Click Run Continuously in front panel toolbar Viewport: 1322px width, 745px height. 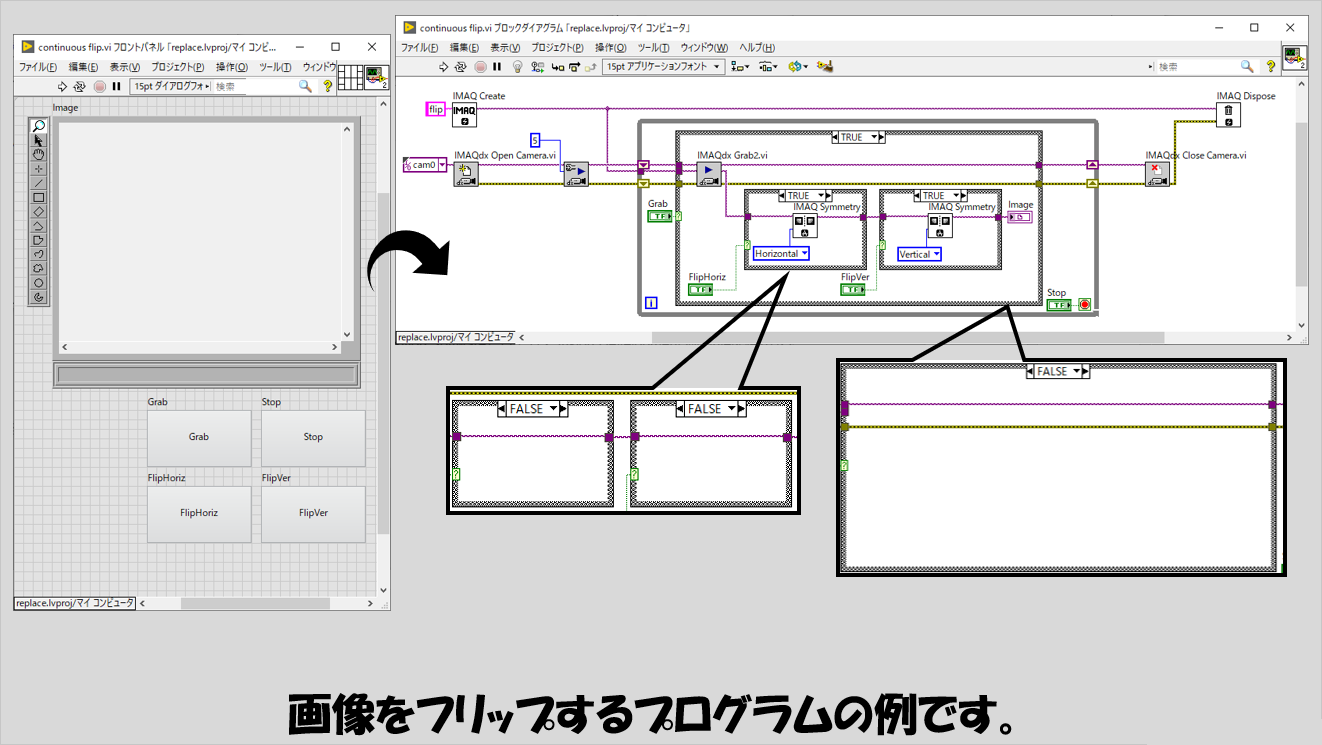coord(80,87)
